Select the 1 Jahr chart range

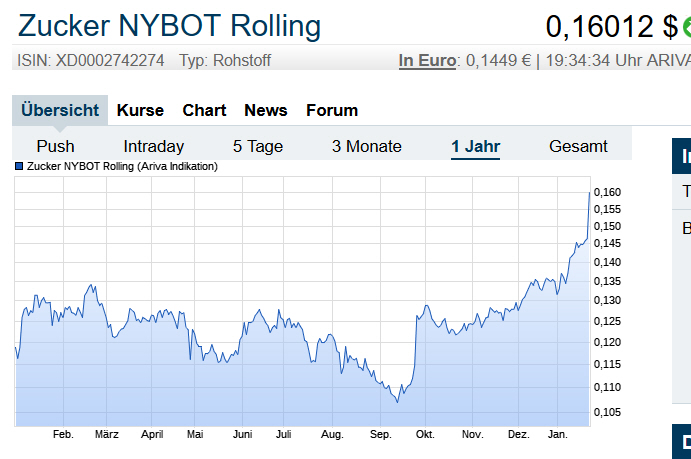(x=476, y=146)
